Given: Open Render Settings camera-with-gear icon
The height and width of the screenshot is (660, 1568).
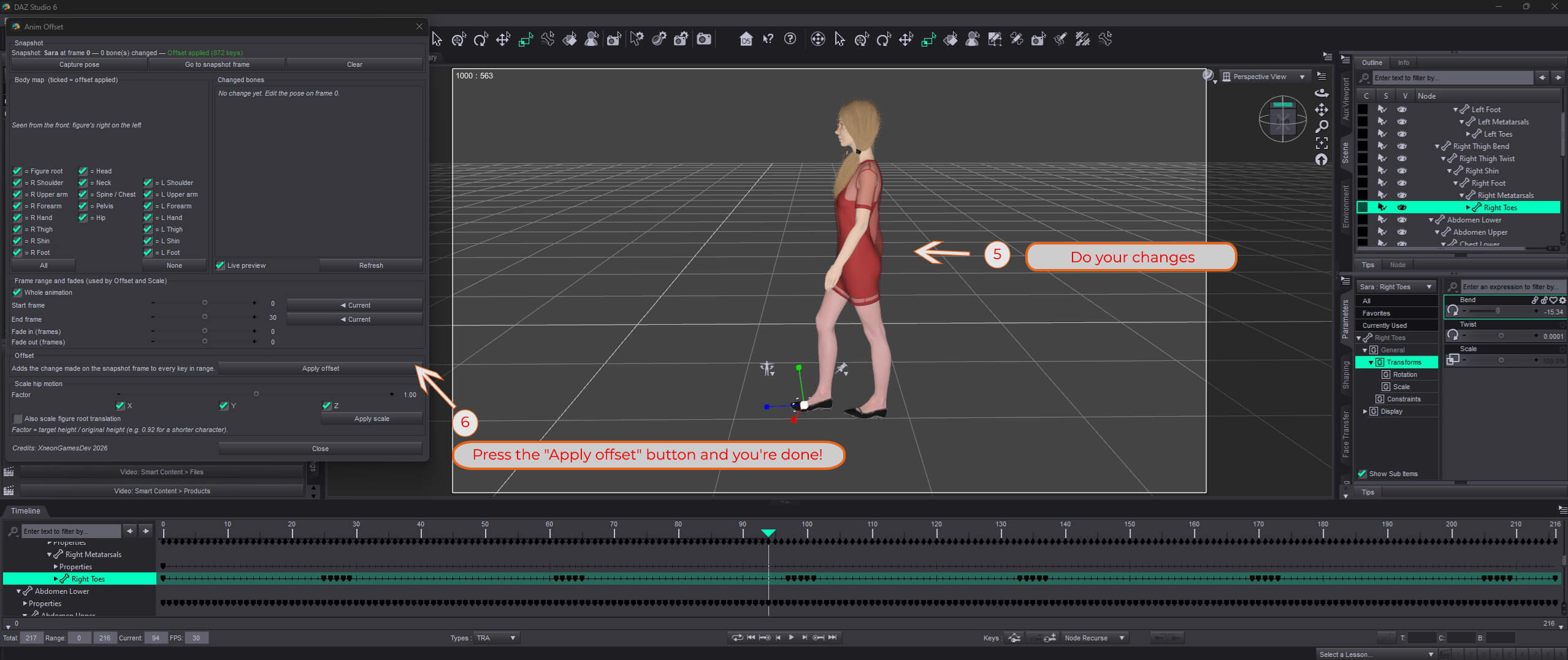Looking at the screenshot, I should pos(681,40).
